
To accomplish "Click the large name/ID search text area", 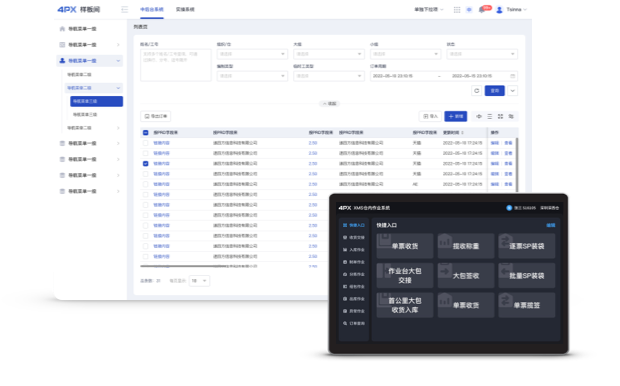I will (x=176, y=65).
